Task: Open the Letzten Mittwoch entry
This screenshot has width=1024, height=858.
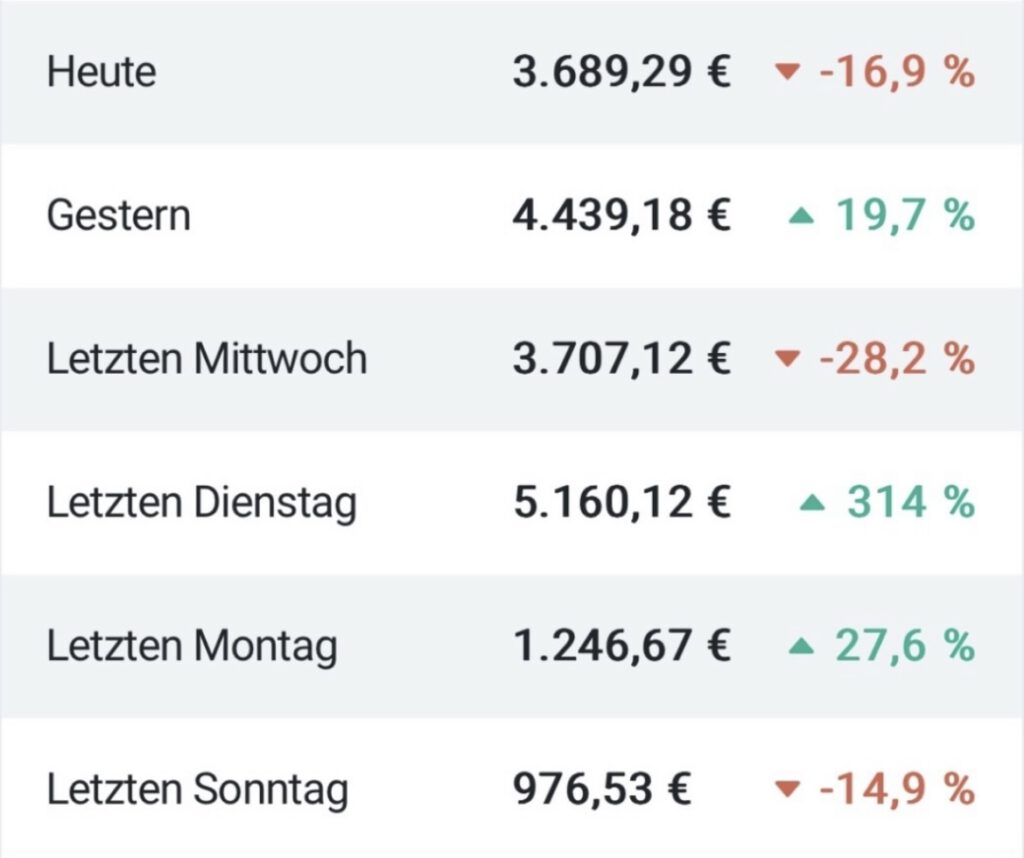Action: 512,359
